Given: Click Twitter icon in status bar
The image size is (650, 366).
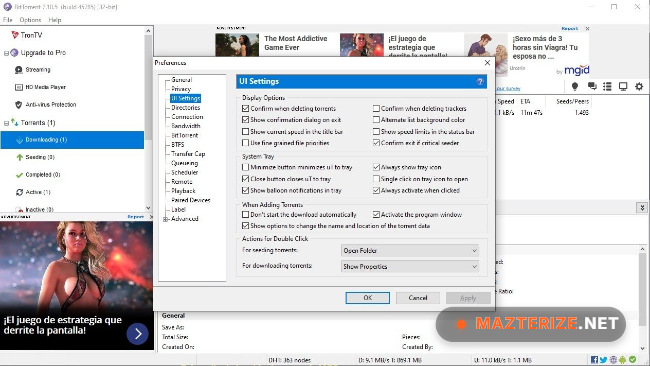Looking at the screenshot, I should pos(603,360).
